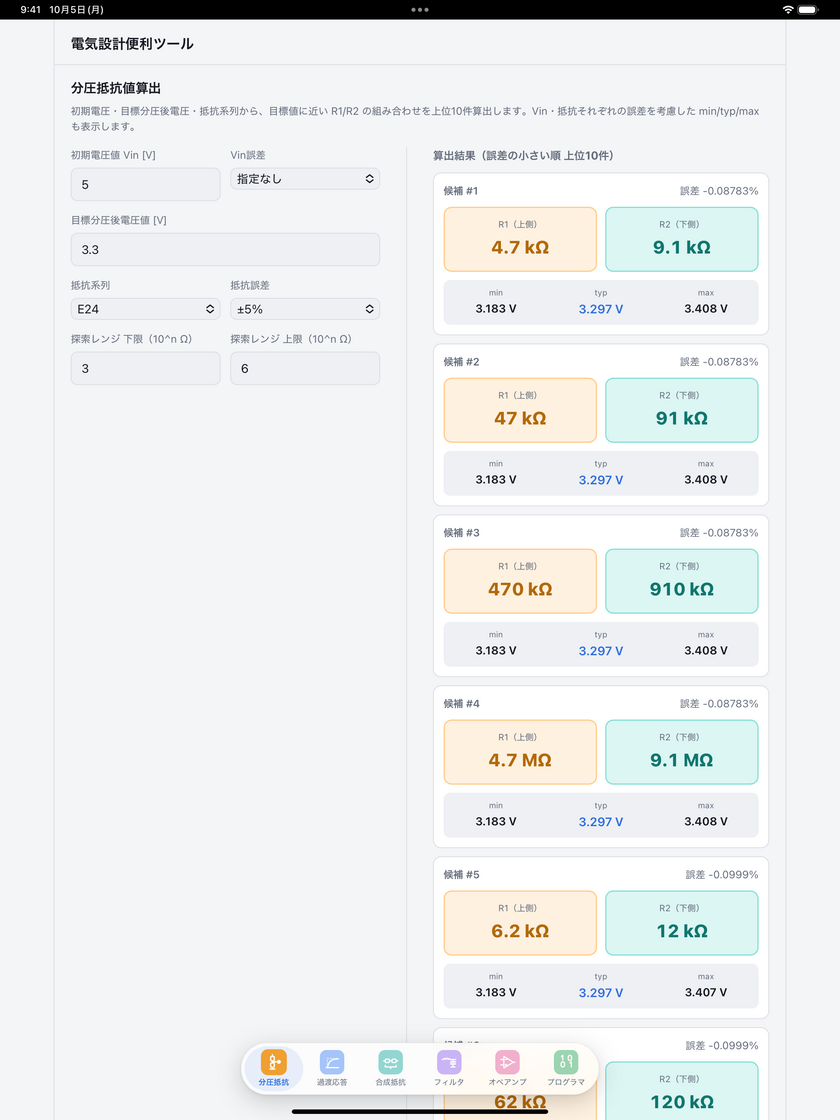Click the 分圧抵抗値算出 section heading
This screenshot has width=840, height=1120.
tap(116, 88)
